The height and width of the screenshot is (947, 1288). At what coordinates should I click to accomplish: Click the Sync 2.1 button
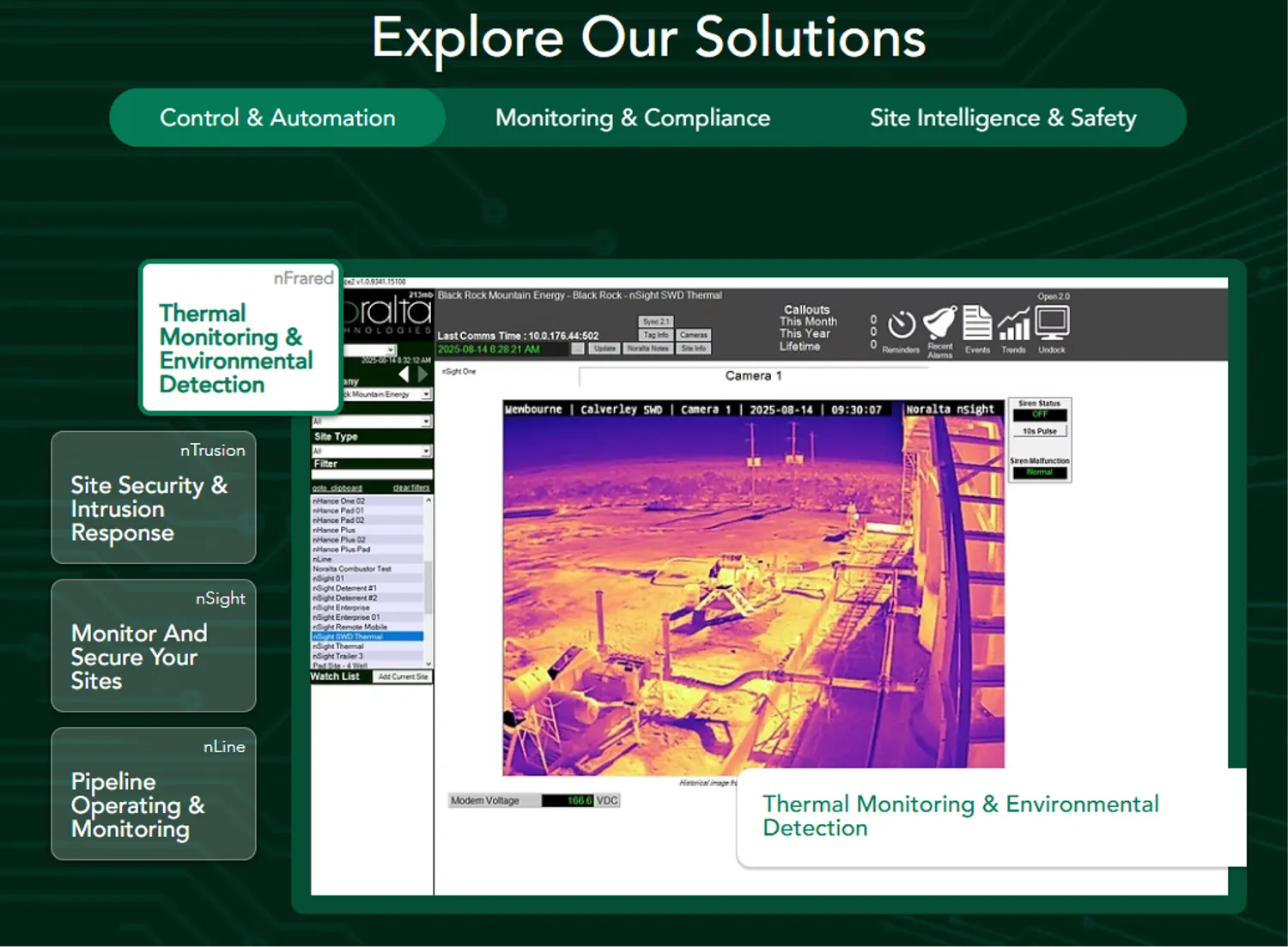[x=656, y=322]
